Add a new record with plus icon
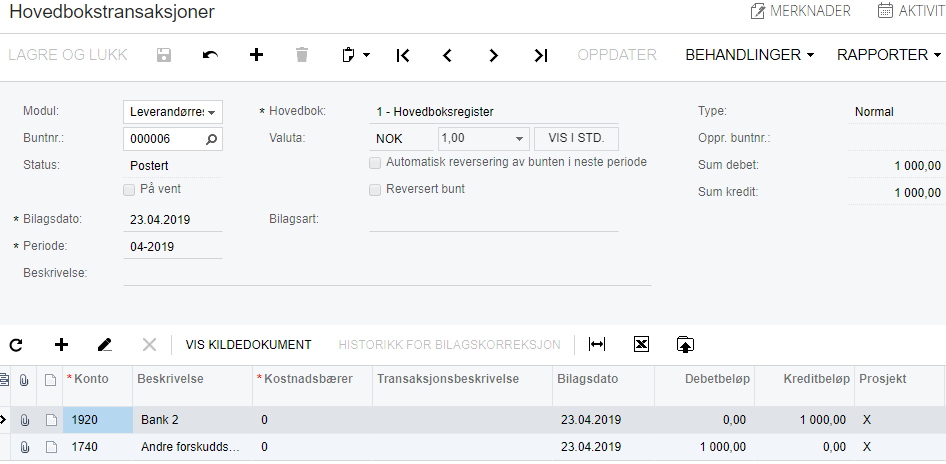The width and height of the screenshot is (946, 464). click(x=256, y=56)
